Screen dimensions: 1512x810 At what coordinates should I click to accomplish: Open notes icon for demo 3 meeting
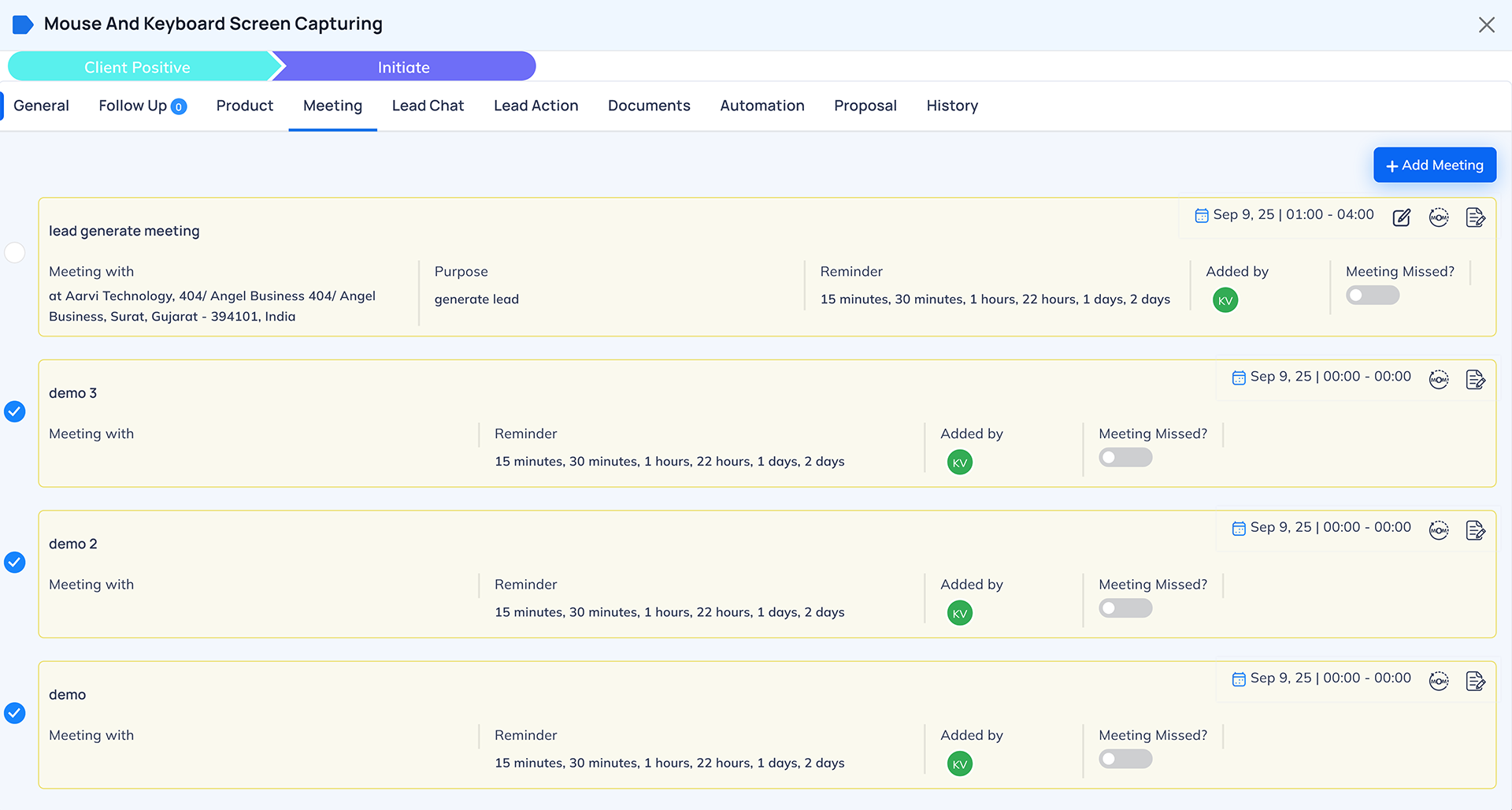point(1476,380)
